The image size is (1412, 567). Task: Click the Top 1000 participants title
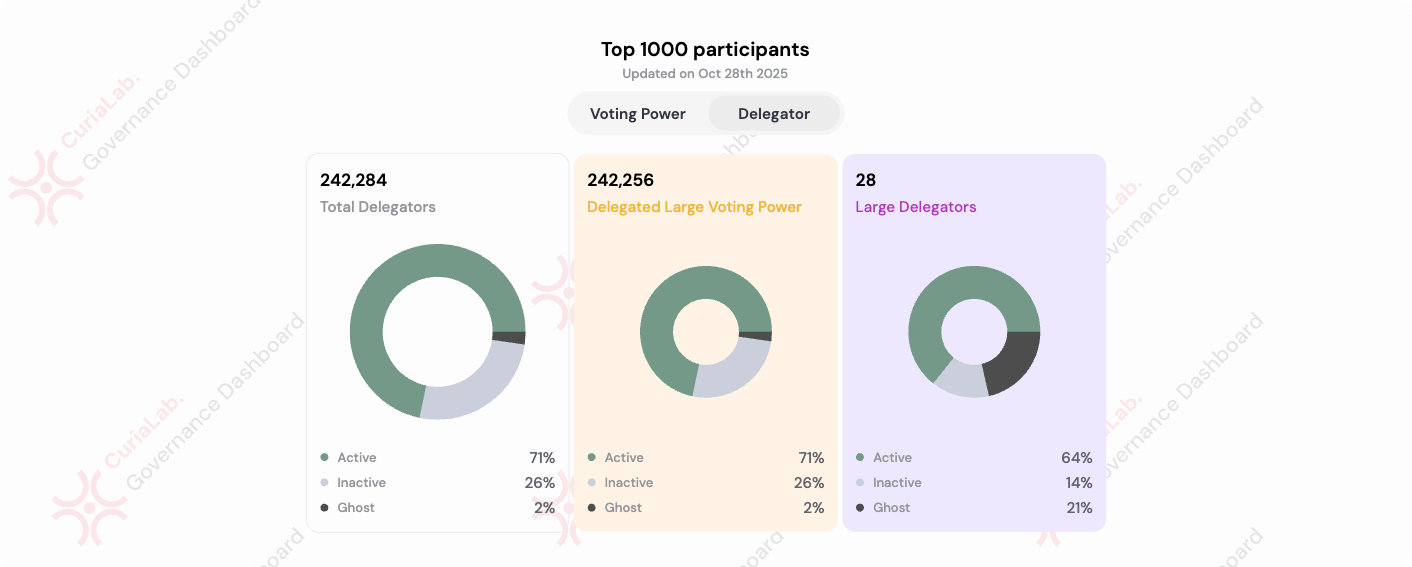tap(705, 49)
